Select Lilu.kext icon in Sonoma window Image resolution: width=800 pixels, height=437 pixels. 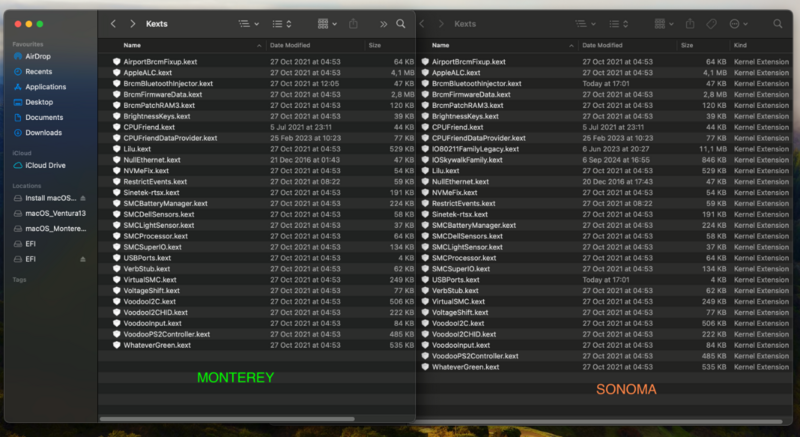[425, 171]
